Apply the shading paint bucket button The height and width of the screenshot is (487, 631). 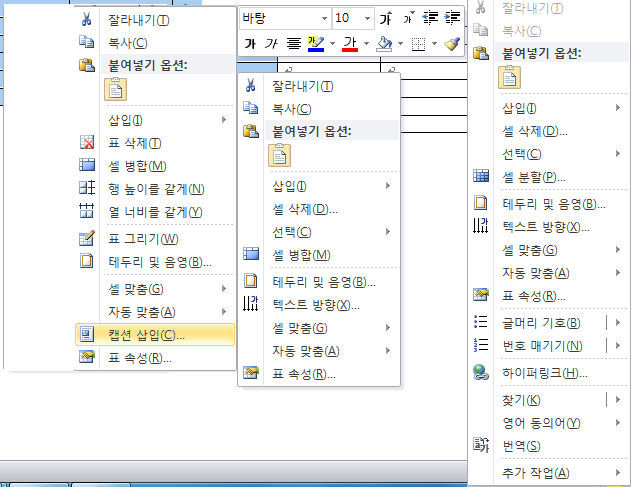click(384, 43)
